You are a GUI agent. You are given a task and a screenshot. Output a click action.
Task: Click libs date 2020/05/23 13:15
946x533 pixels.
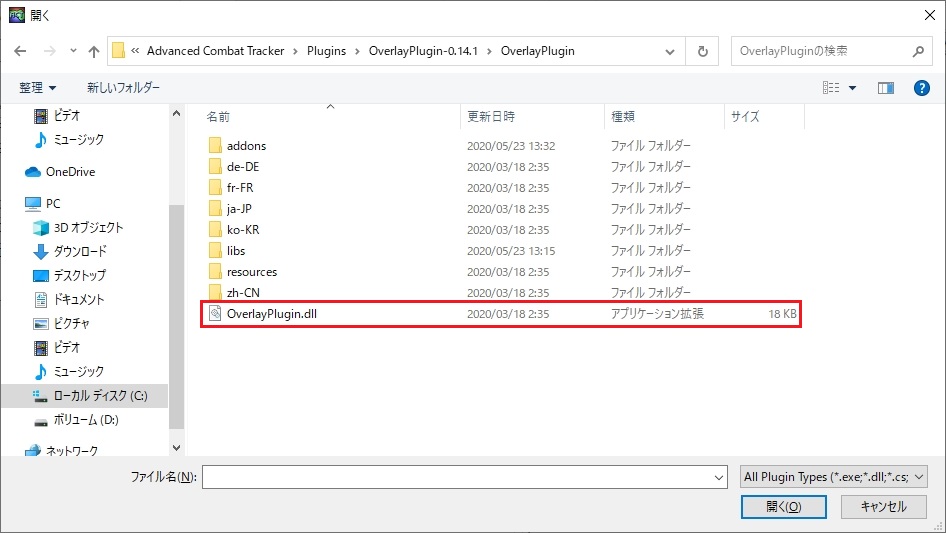click(x=511, y=251)
